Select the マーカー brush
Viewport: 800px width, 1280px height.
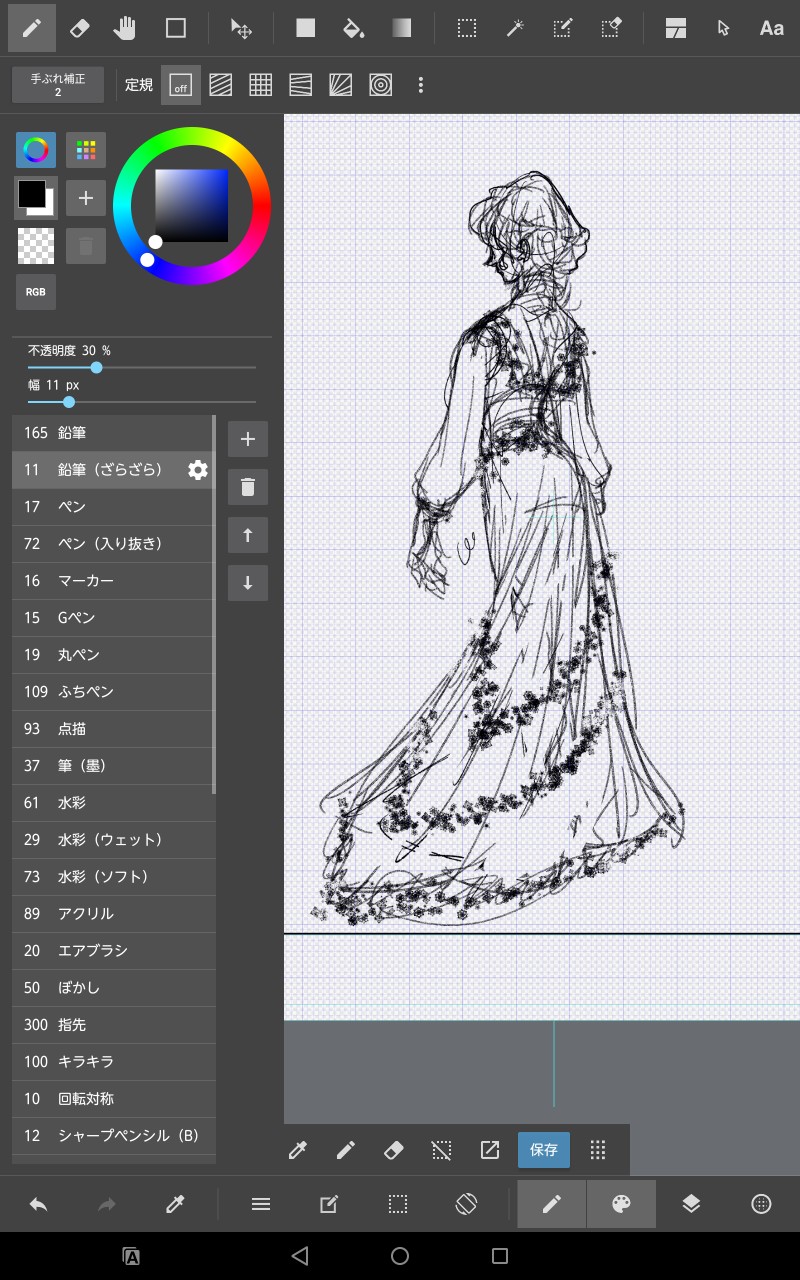[x=114, y=581]
